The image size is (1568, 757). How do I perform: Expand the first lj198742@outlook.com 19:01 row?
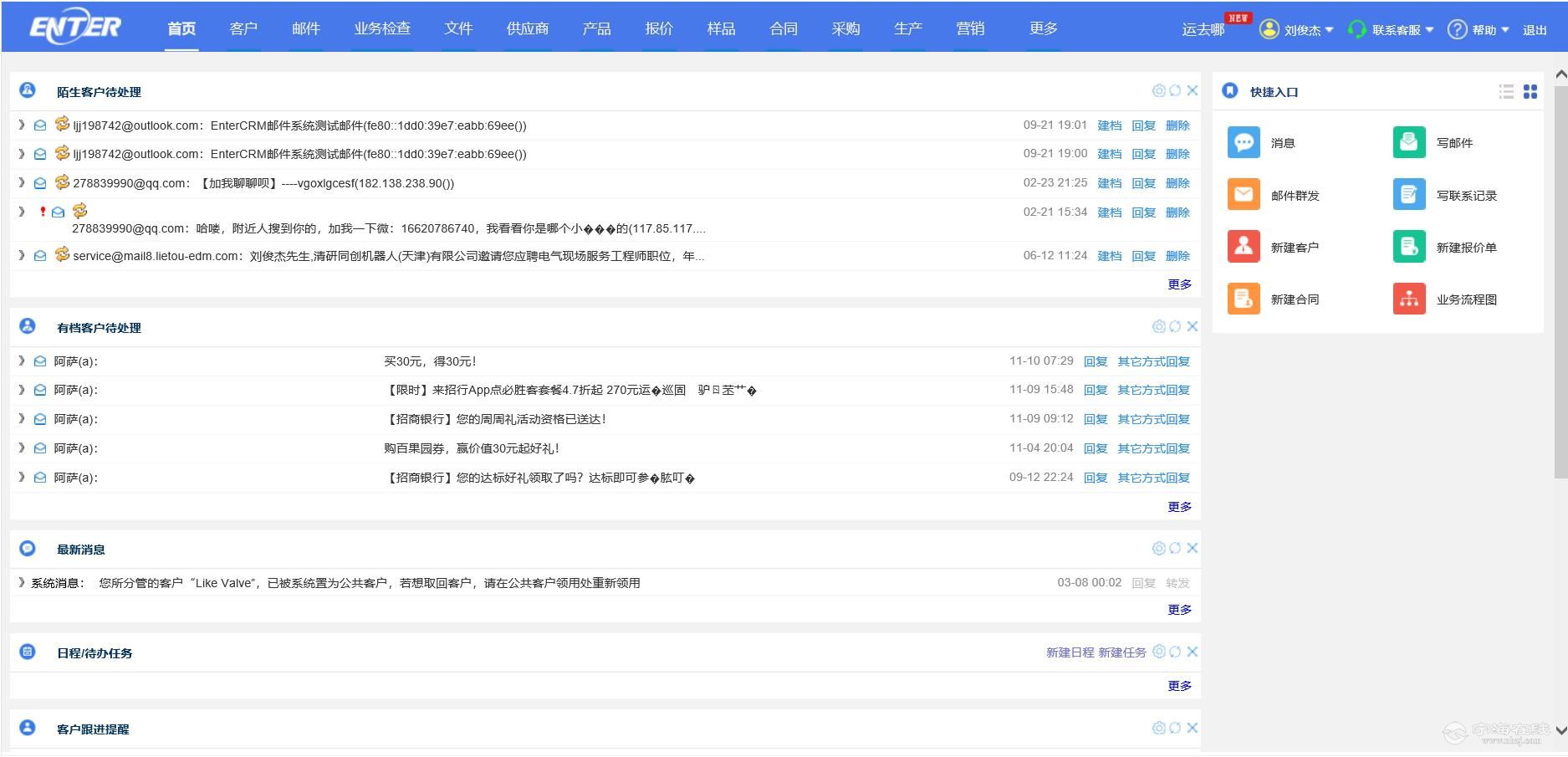point(21,125)
